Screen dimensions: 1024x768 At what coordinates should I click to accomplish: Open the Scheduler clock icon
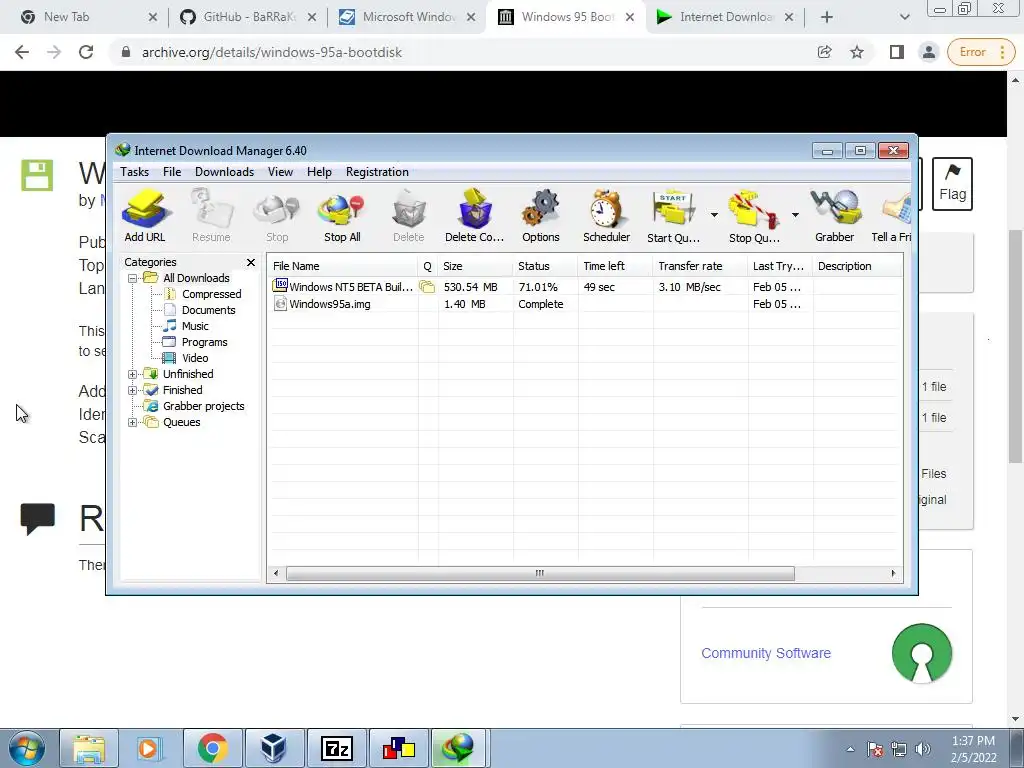pos(607,216)
